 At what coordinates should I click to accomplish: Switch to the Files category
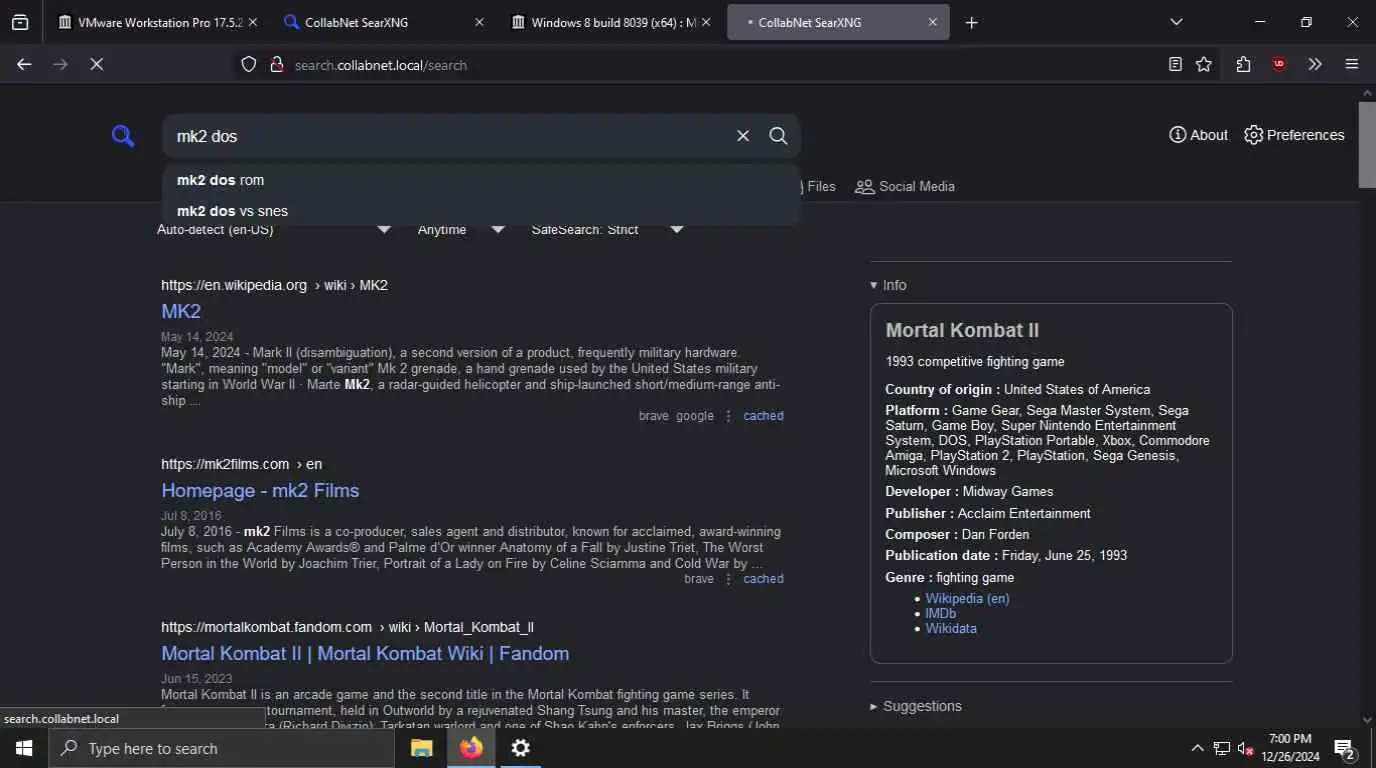tap(819, 186)
